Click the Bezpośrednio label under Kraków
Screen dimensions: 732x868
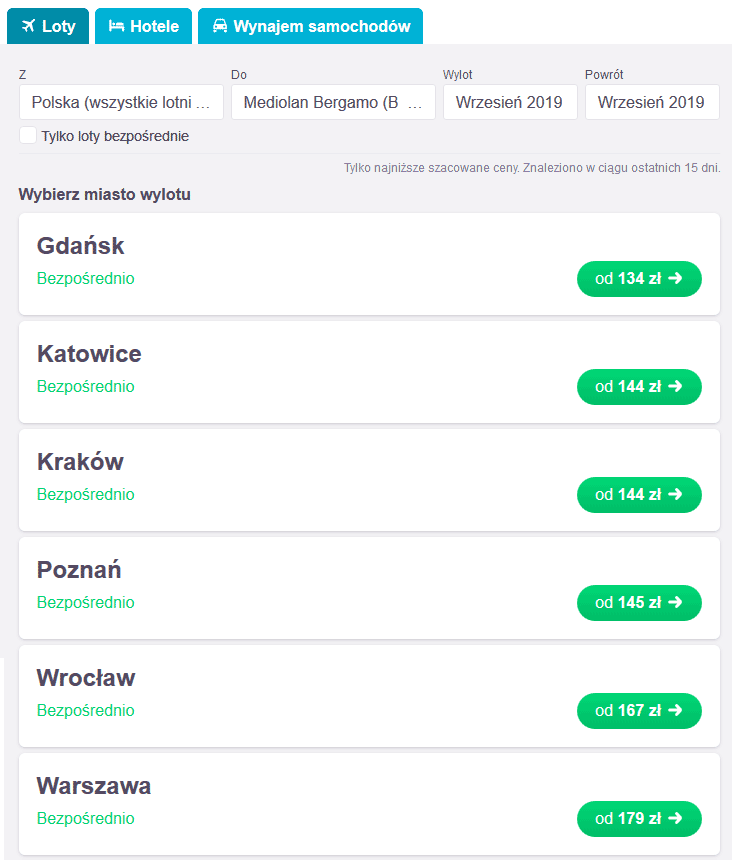click(x=86, y=494)
